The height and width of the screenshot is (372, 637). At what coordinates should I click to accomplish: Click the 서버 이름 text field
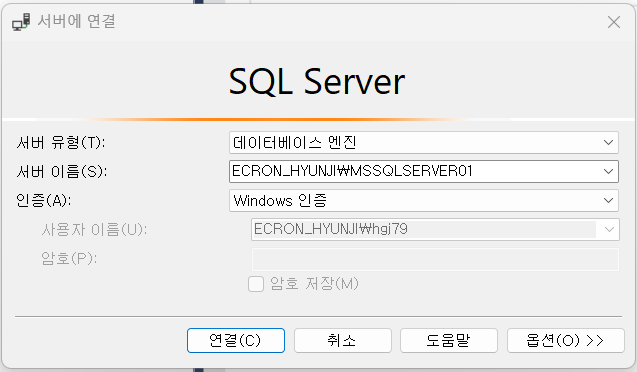(x=424, y=171)
